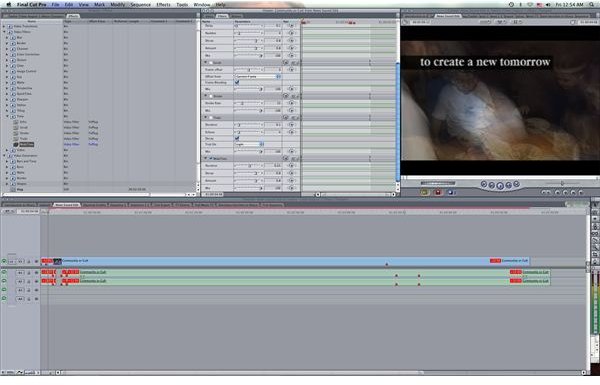Lock the A1 audio track
This screenshot has width=600, height=385.
(x=29, y=272)
